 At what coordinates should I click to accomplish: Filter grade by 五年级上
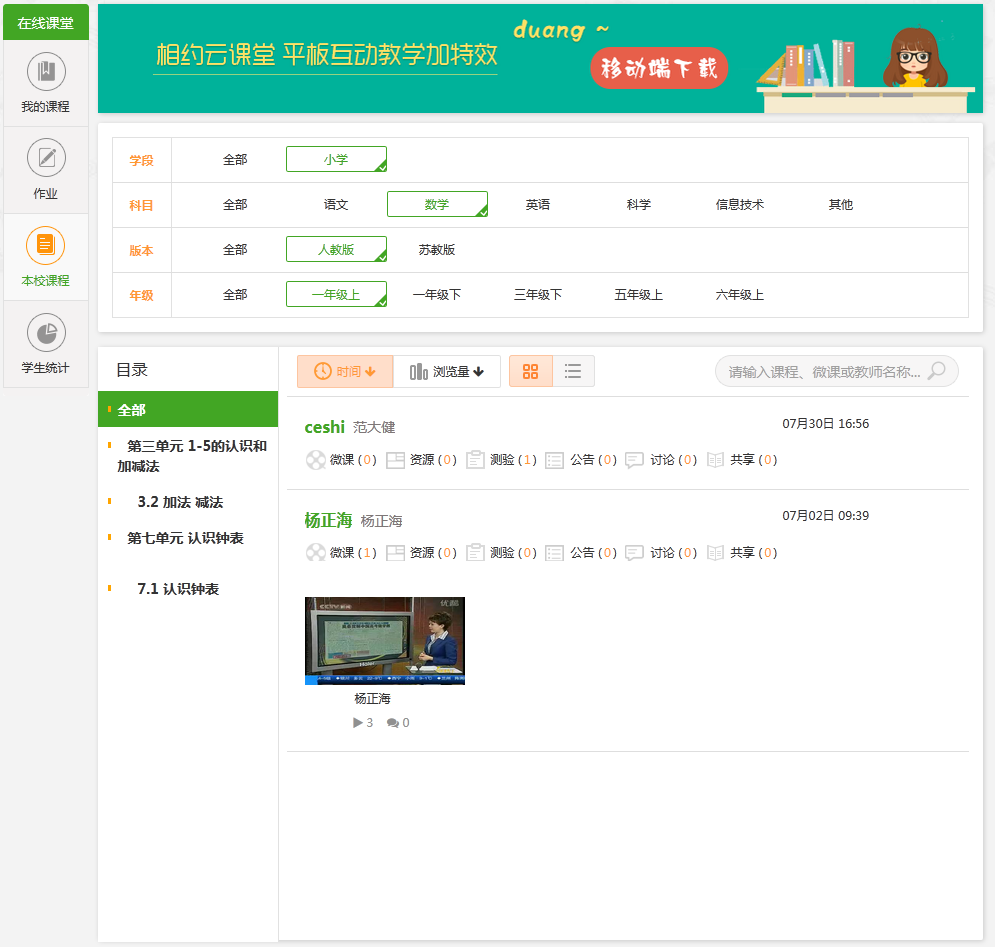pos(638,295)
